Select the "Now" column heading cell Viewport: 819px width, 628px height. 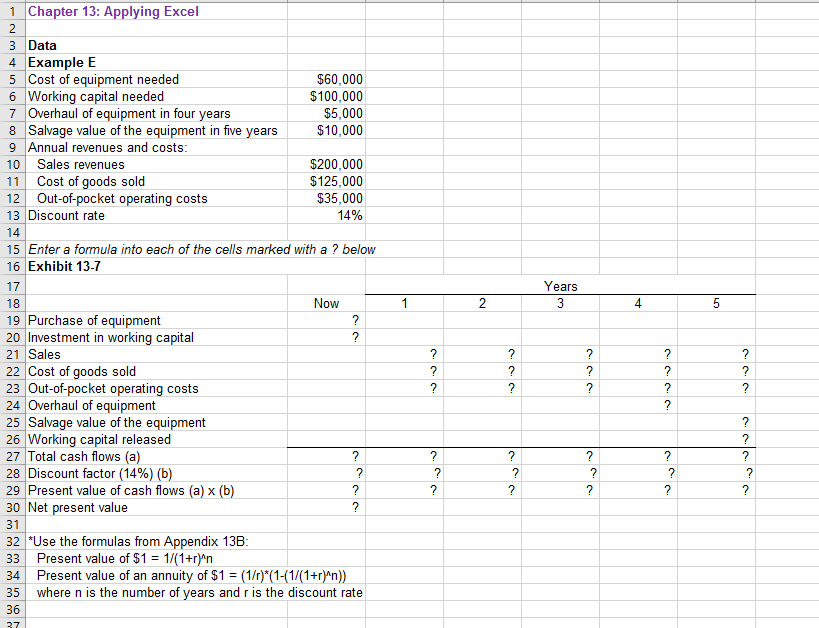326,303
